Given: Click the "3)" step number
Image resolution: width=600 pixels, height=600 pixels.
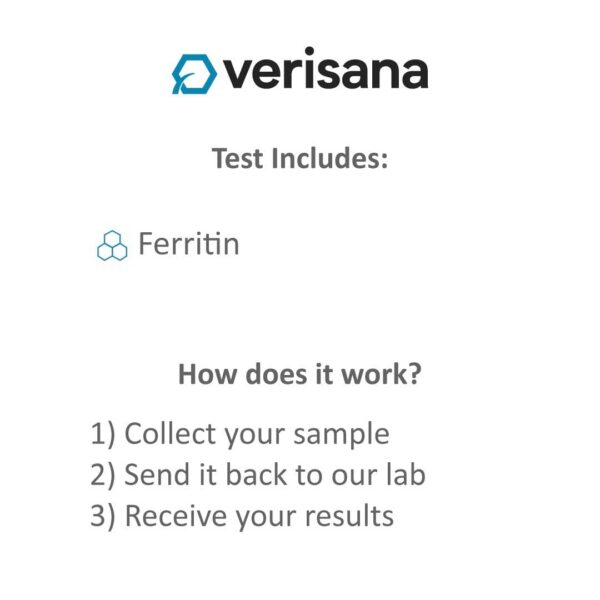Looking at the screenshot, I should [x=103, y=516].
